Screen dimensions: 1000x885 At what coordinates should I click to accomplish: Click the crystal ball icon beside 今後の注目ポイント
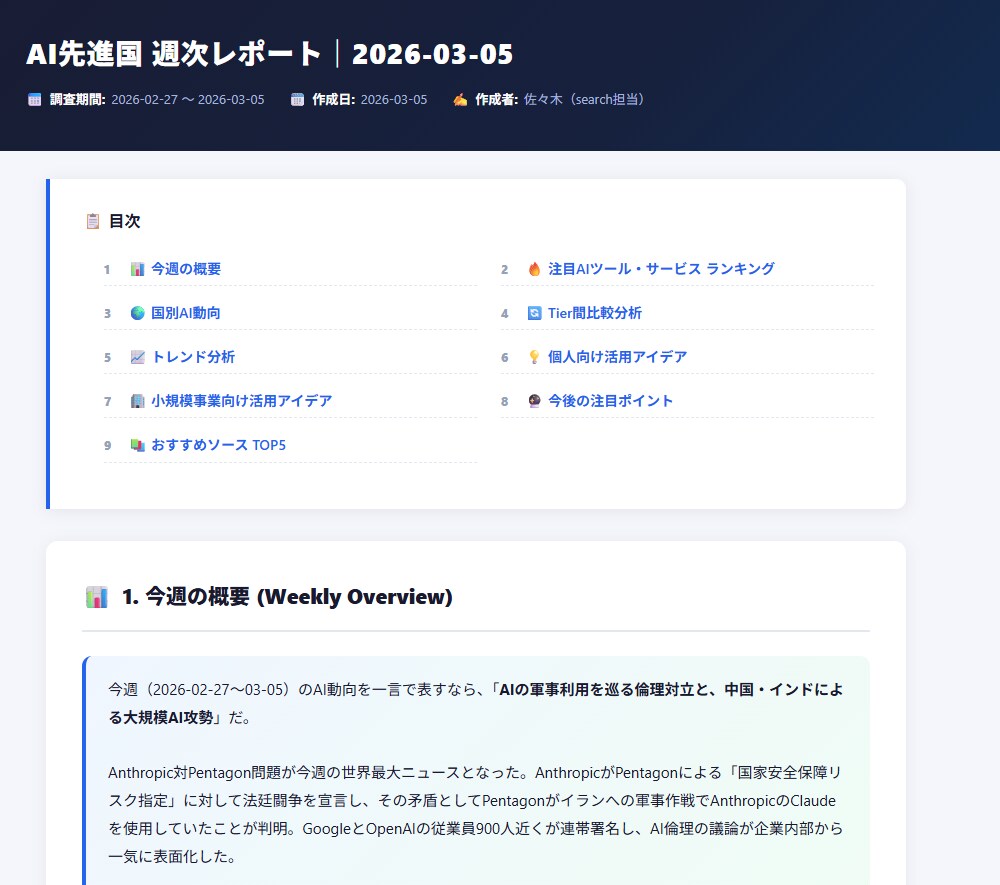tap(534, 401)
